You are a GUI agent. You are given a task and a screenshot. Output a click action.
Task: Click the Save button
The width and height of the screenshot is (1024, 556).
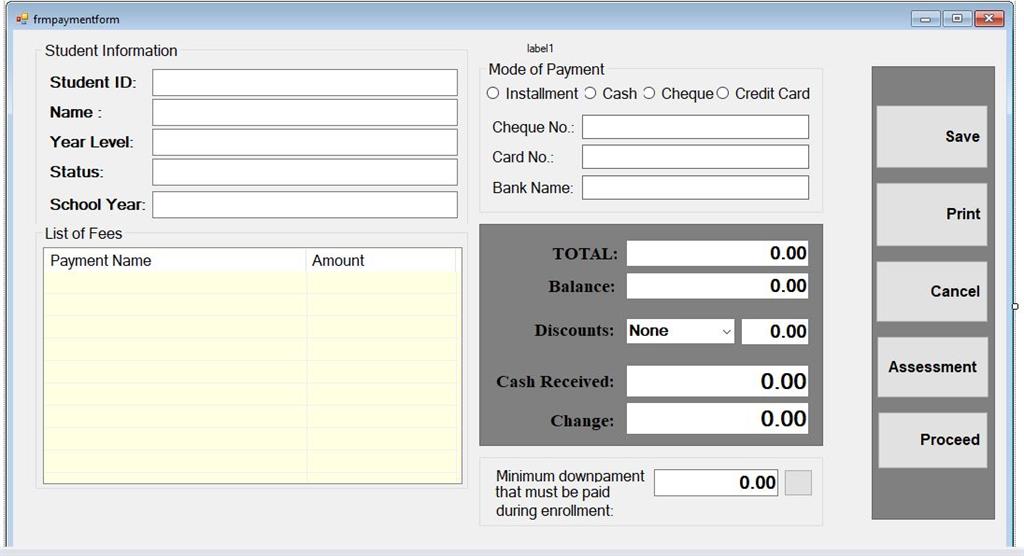pyautogui.click(x=932, y=137)
